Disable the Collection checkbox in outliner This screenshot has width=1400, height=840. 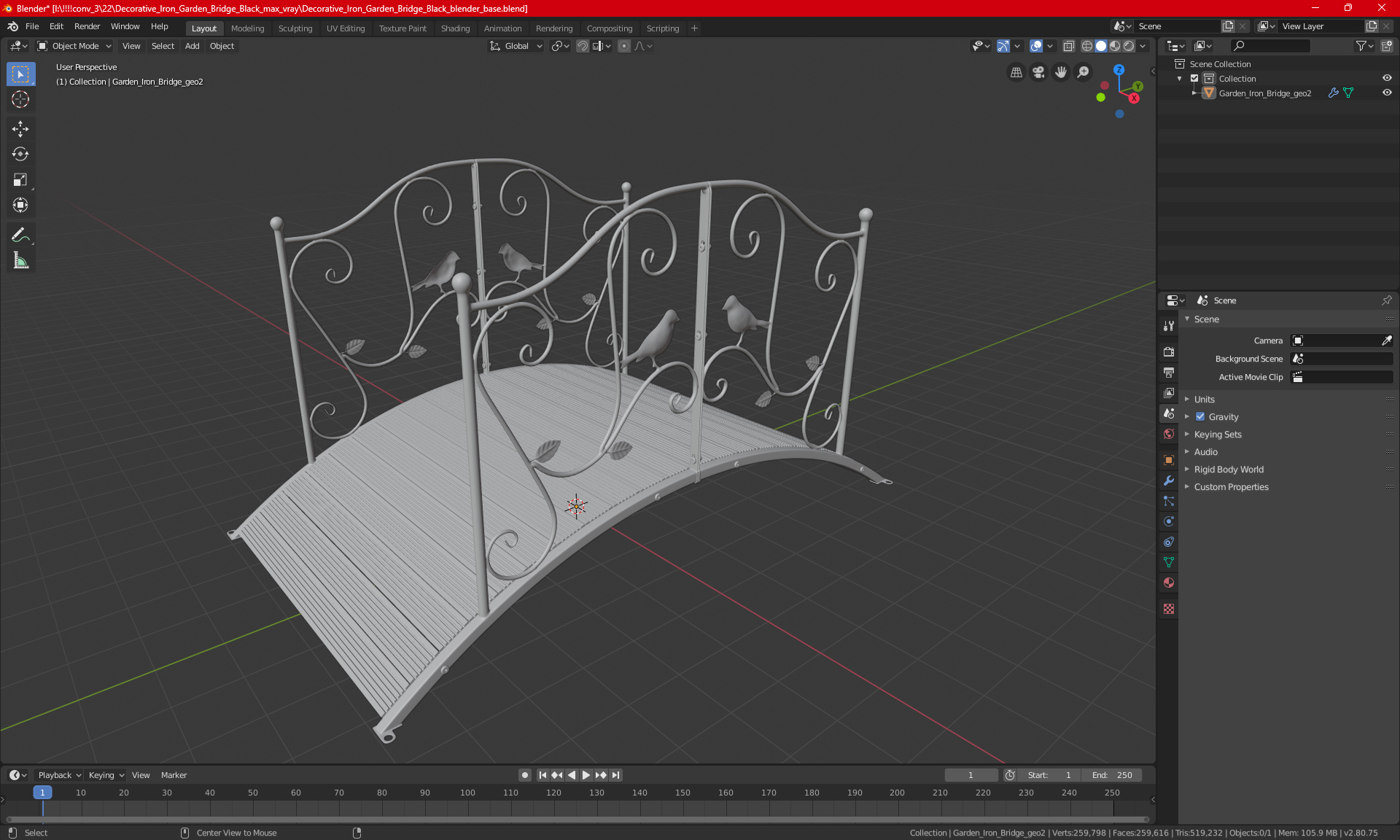click(x=1194, y=78)
